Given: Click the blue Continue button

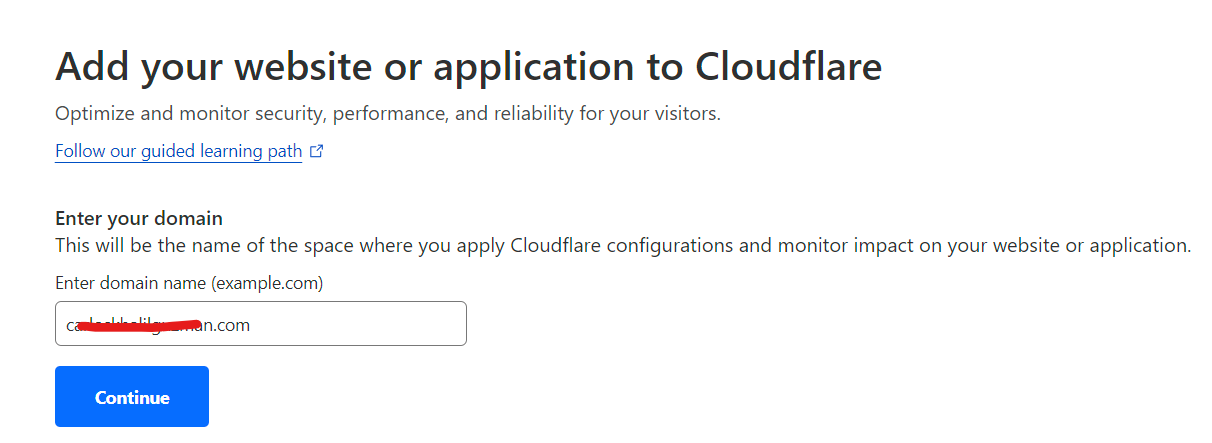Looking at the screenshot, I should pos(132,397).
